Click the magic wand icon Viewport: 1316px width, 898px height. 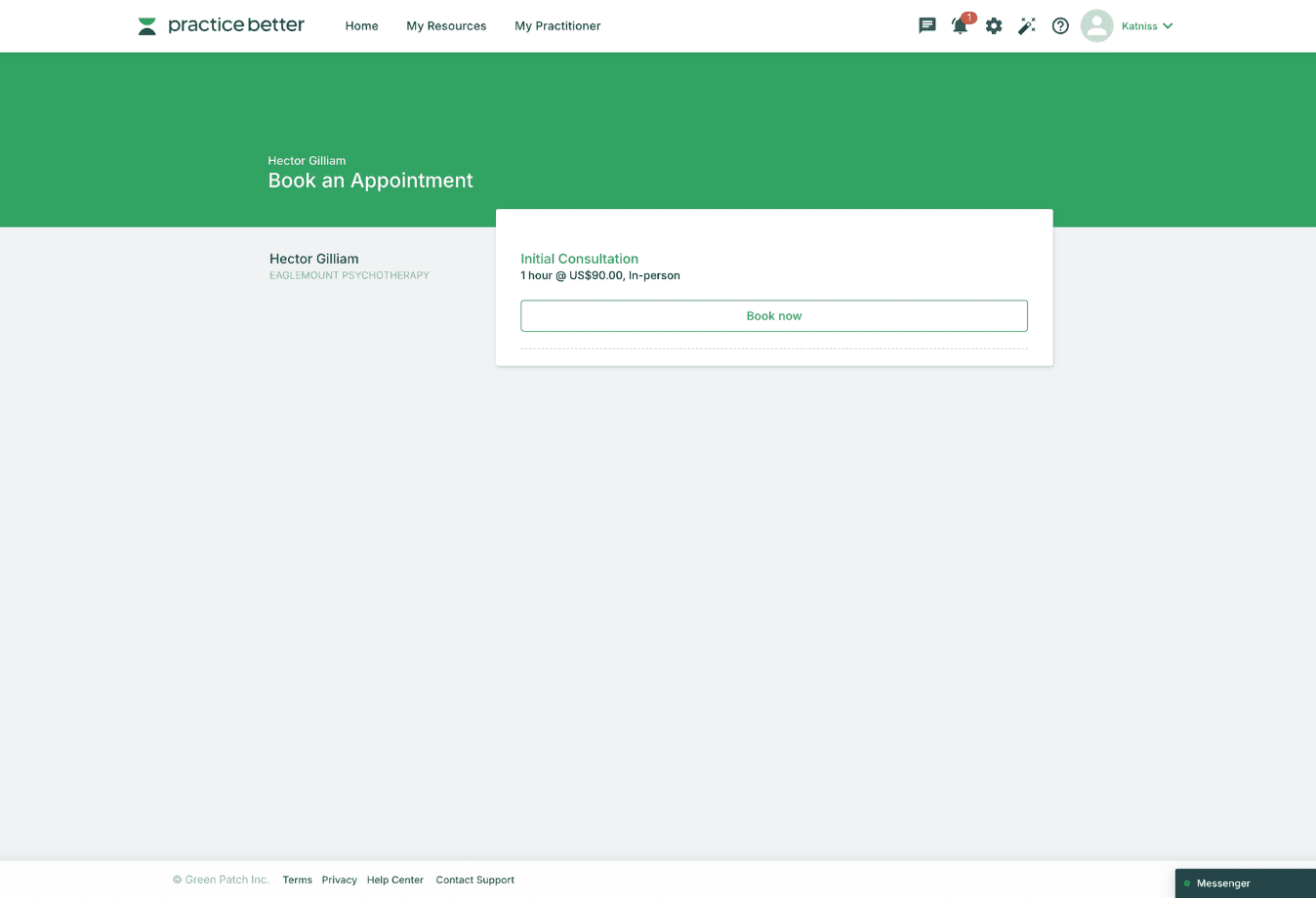point(1027,26)
